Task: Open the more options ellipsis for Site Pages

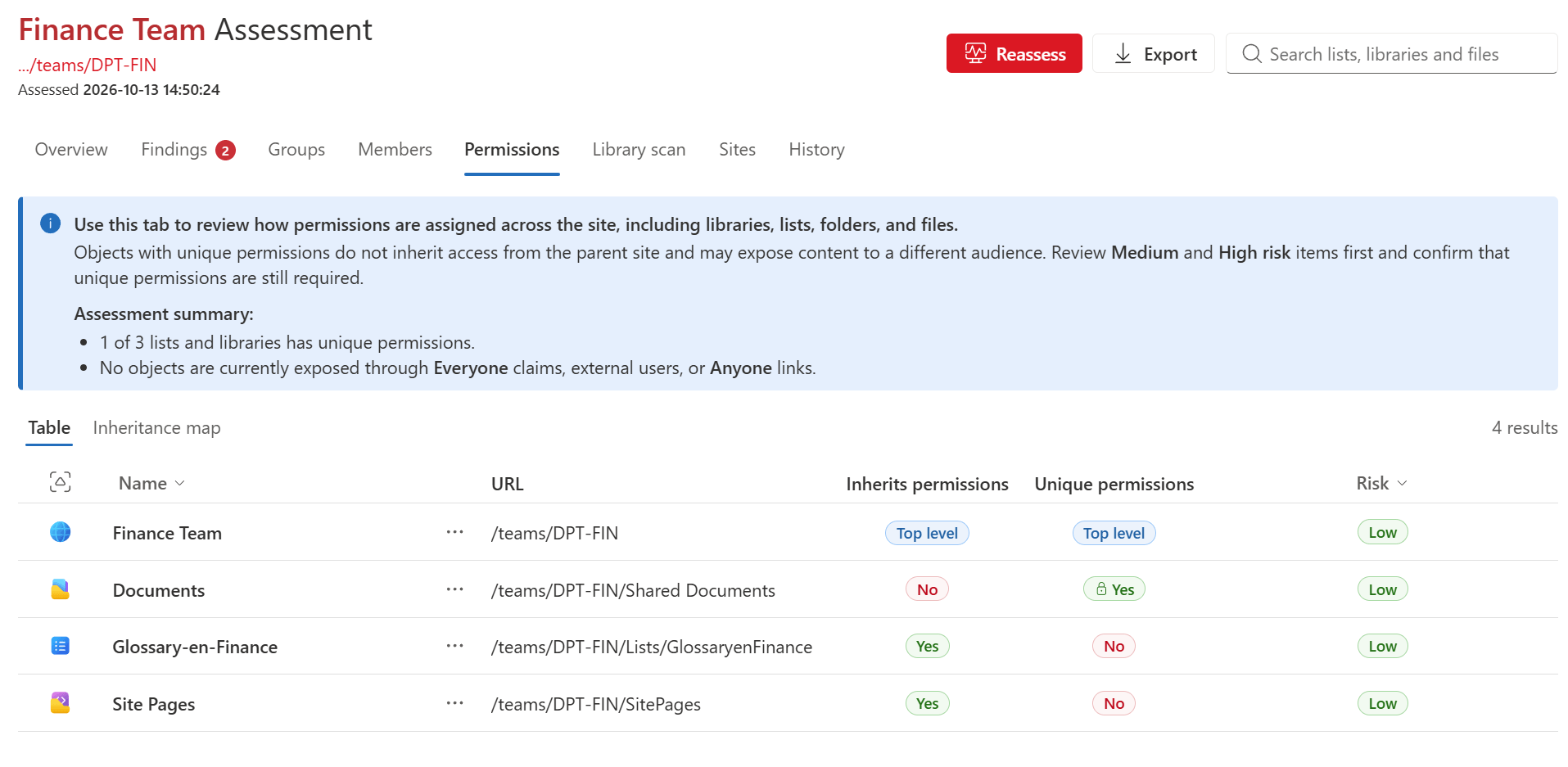Action: 454,703
